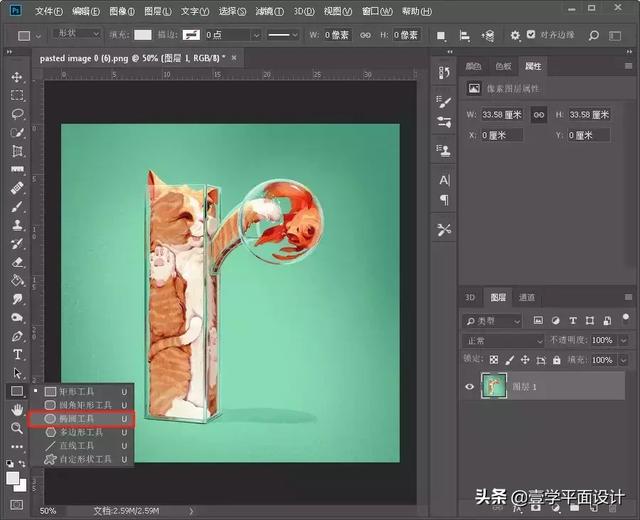640x520 pixels.
Task: Open the stroke width 0点 dropdown
Action: (x=256, y=35)
